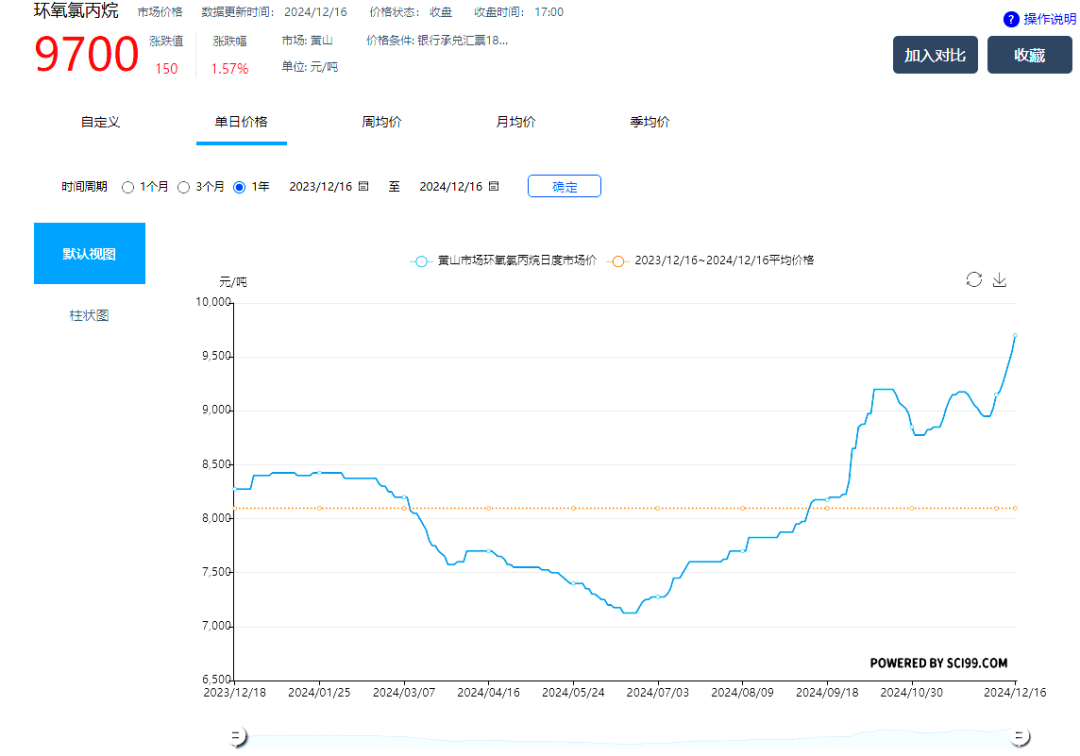1080x756 pixels.
Task: Click the 环氧氯丙烷 product title
Action: click(x=76, y=11)
